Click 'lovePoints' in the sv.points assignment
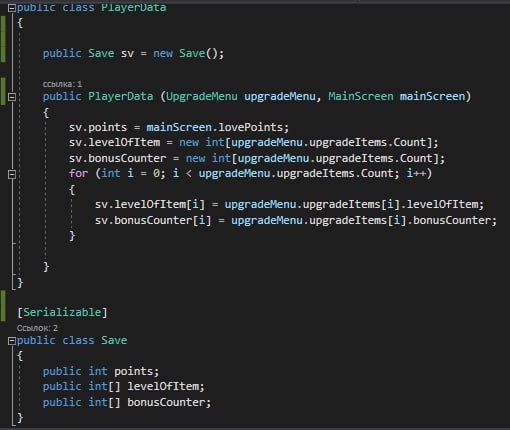 251,127
